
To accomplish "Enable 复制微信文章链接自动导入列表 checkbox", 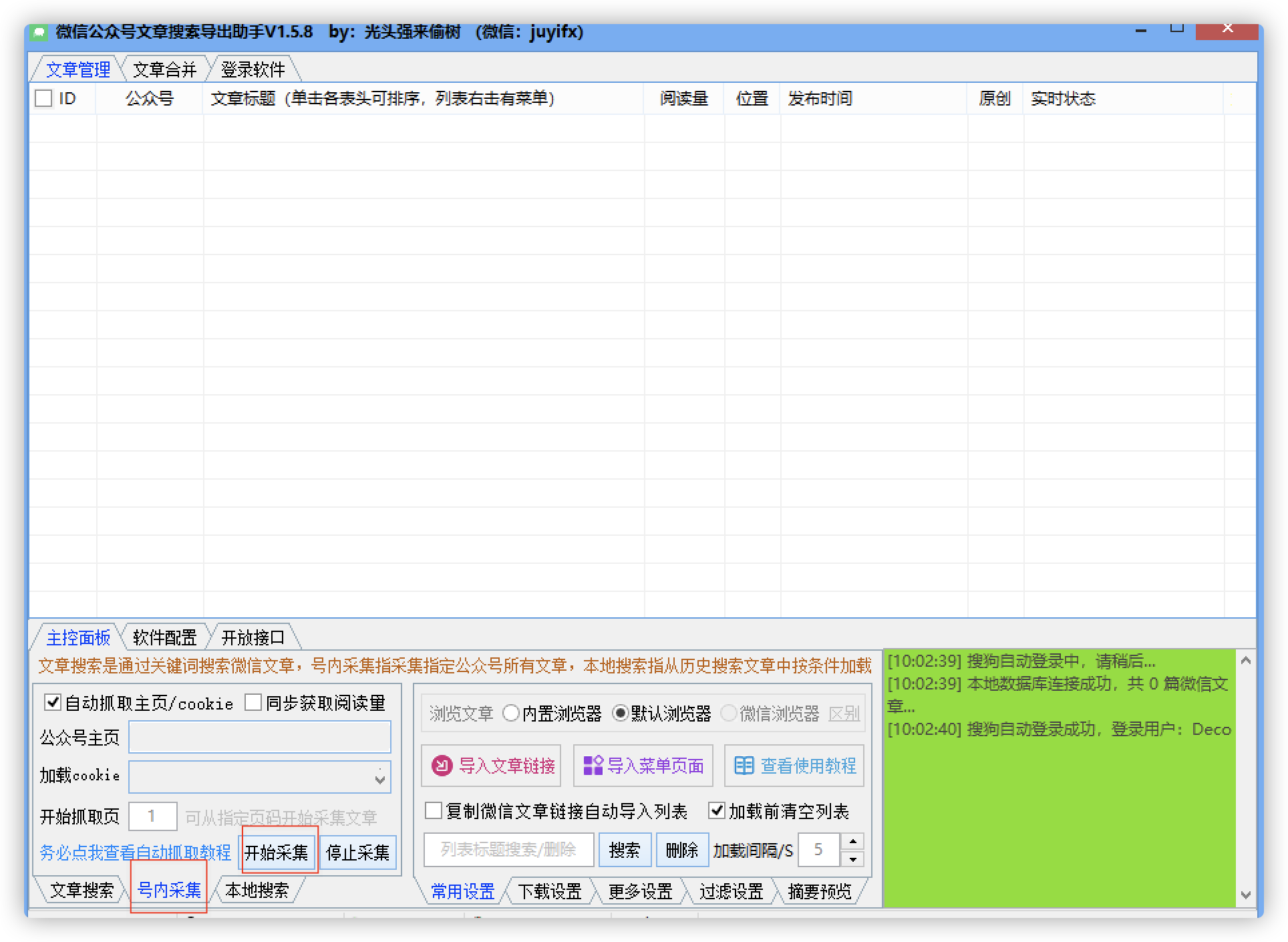I will (x=434, y=811).
